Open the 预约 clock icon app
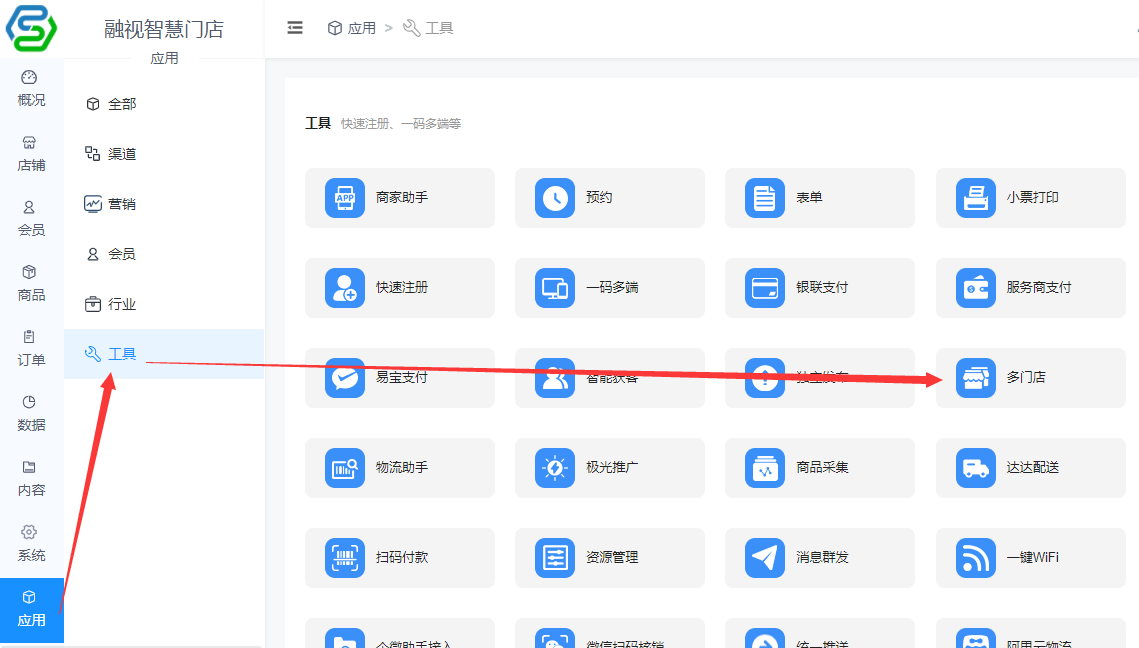This screenshot has height=648, width=1139. pyautogui.click(x=609, y=198)
